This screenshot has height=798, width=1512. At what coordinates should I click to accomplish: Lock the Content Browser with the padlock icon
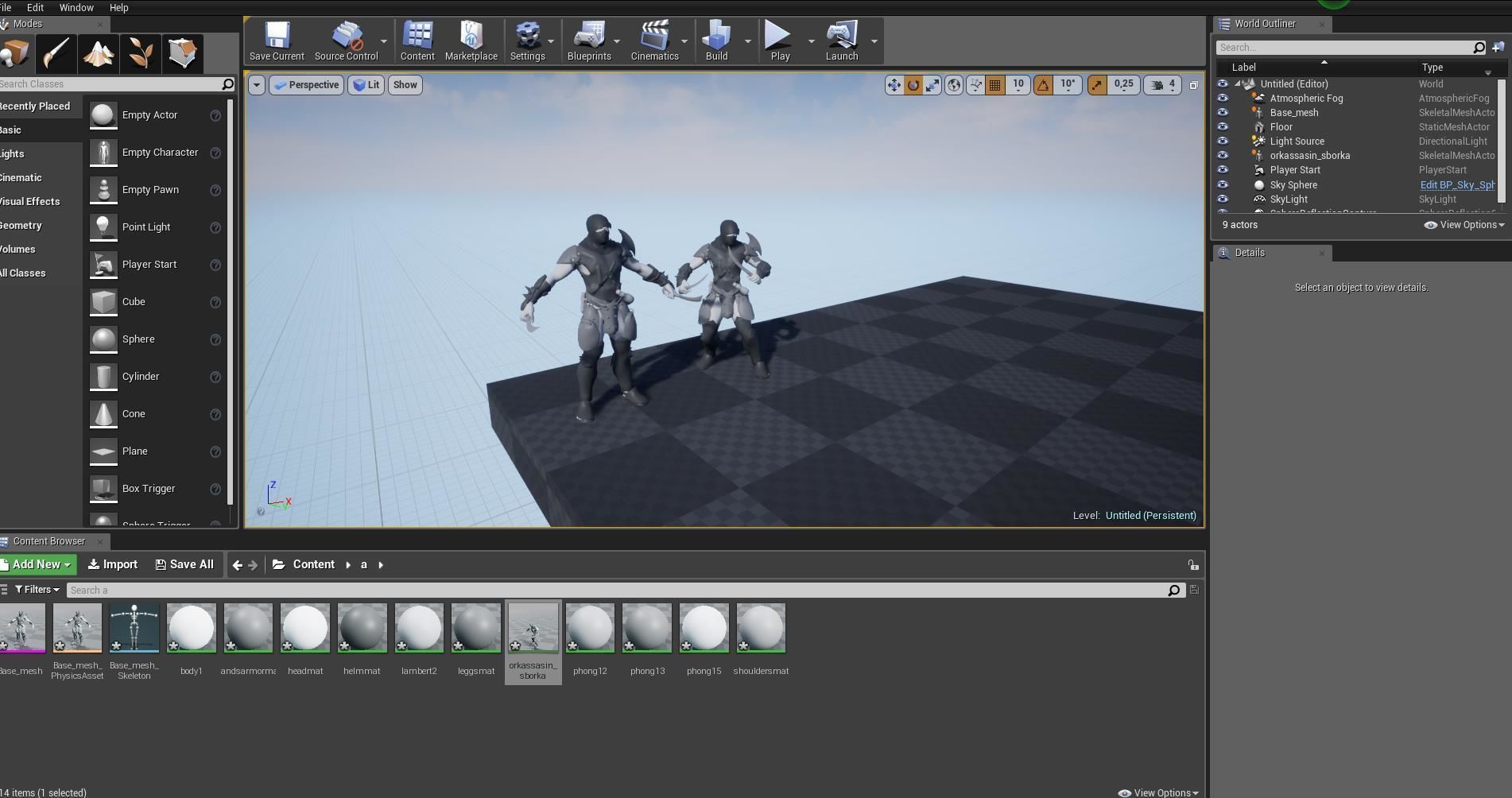coord(1193,565)
